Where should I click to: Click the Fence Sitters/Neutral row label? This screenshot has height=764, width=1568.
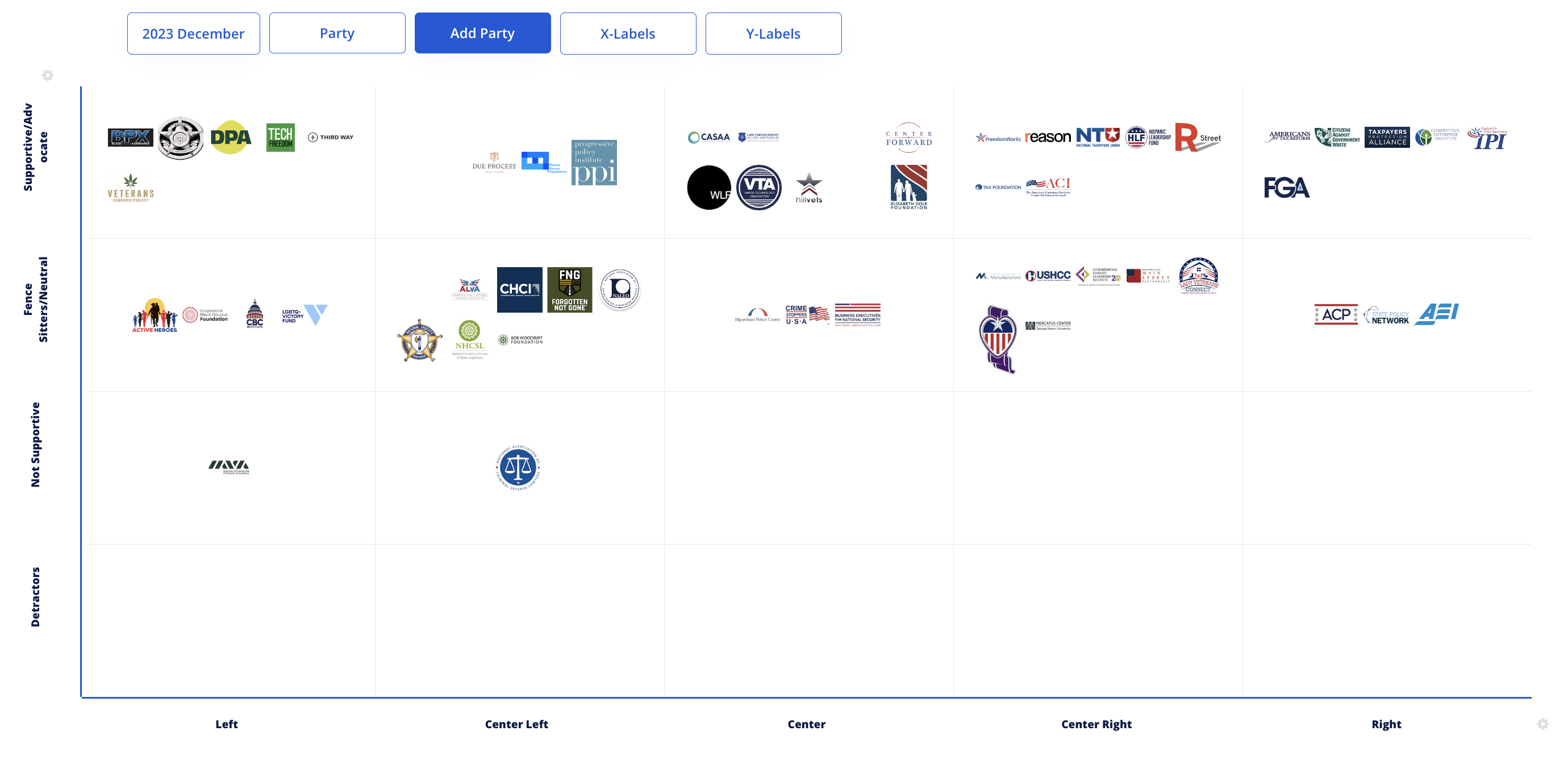pyautogui.click(x=35, y=300)
